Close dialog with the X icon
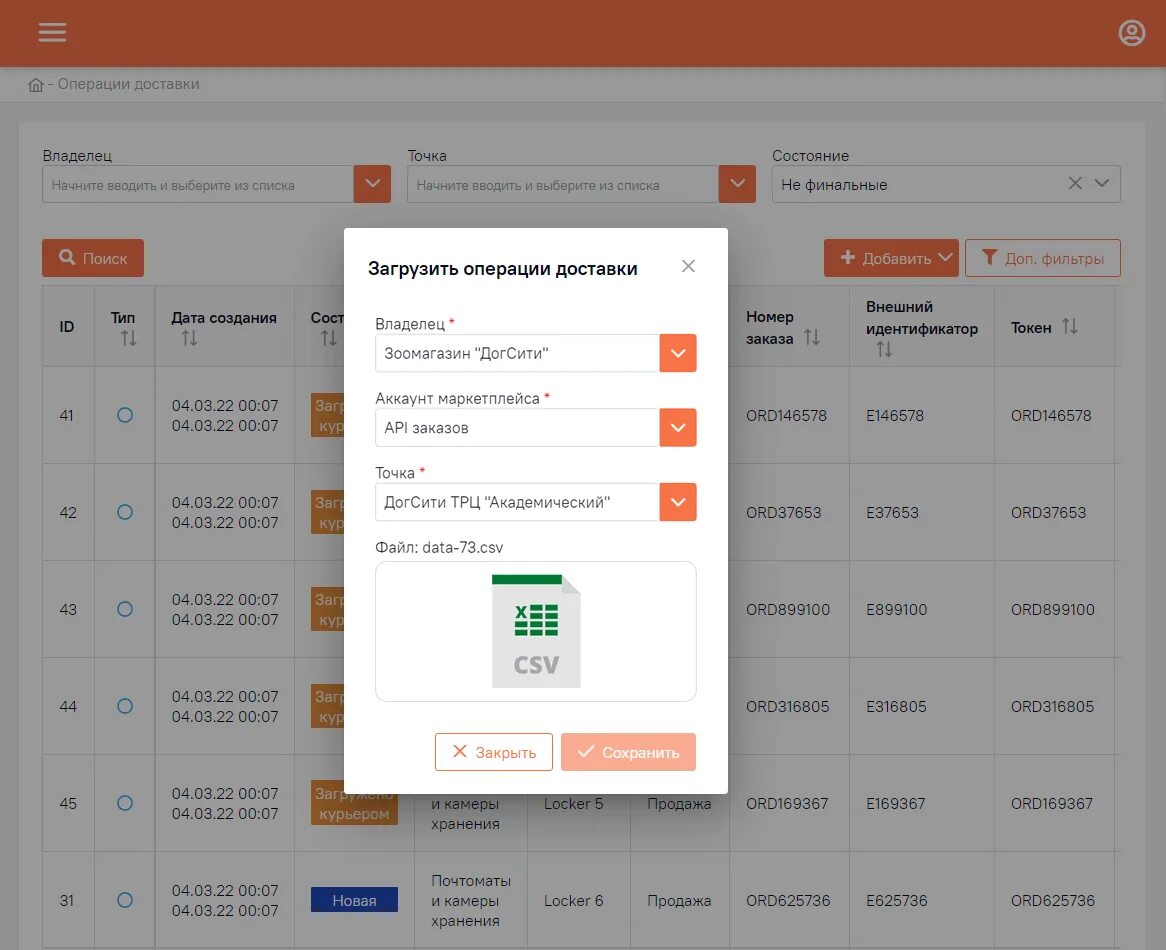Viewport: 1166px width, 950px height. click(x=688, y=266)
